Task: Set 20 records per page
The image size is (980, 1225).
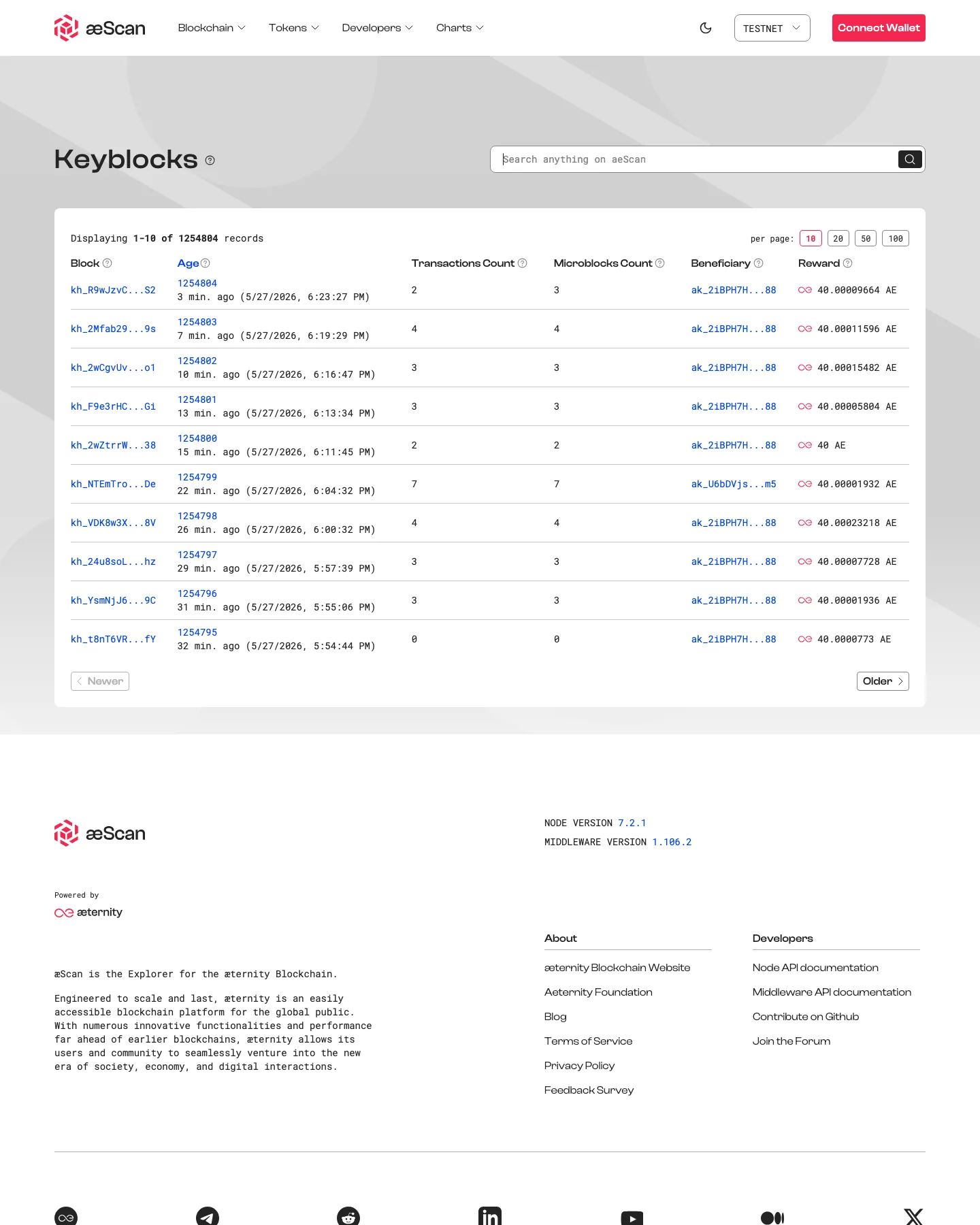Action: pos(838,239)
